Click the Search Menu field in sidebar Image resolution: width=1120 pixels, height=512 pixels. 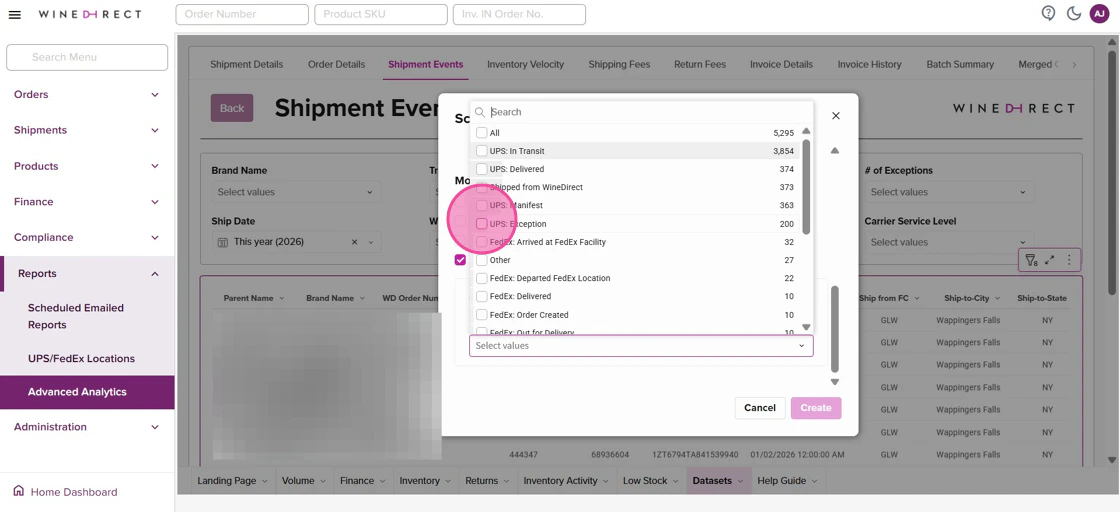(x=87, y=57)
